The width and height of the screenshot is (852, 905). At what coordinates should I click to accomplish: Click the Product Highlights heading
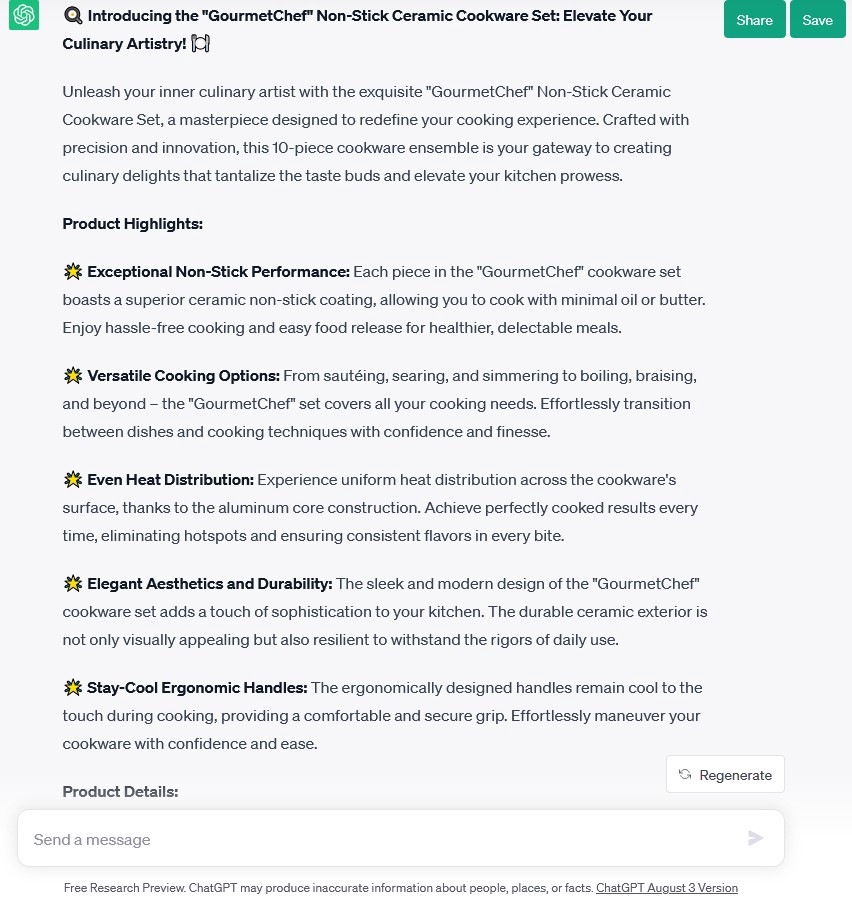(132, 224)
